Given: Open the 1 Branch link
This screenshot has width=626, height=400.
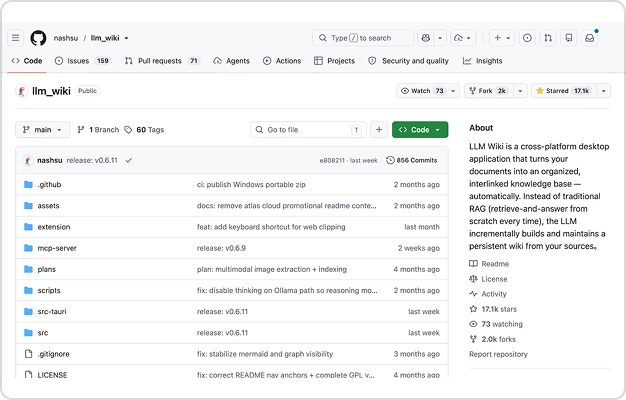Looking at the screenshot, I should (x=98, y=130).
